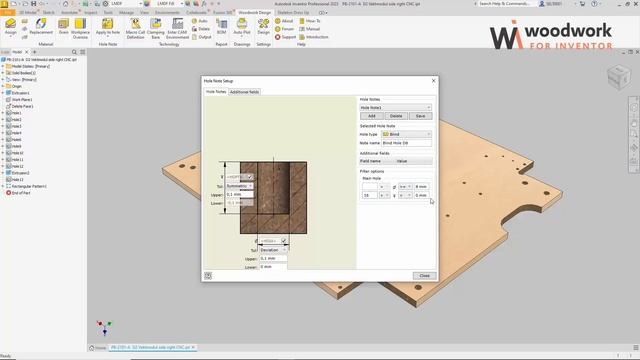Open the How To help
The width and height of the screenshot is (640, 360).
[x=310, y=21]
